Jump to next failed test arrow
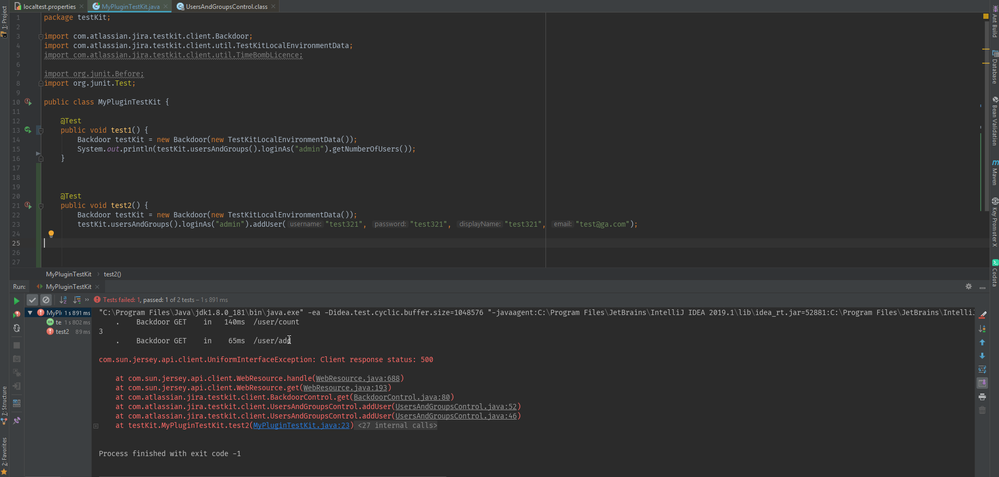Viewport: 999px width, 477px height. click(982, 355)
